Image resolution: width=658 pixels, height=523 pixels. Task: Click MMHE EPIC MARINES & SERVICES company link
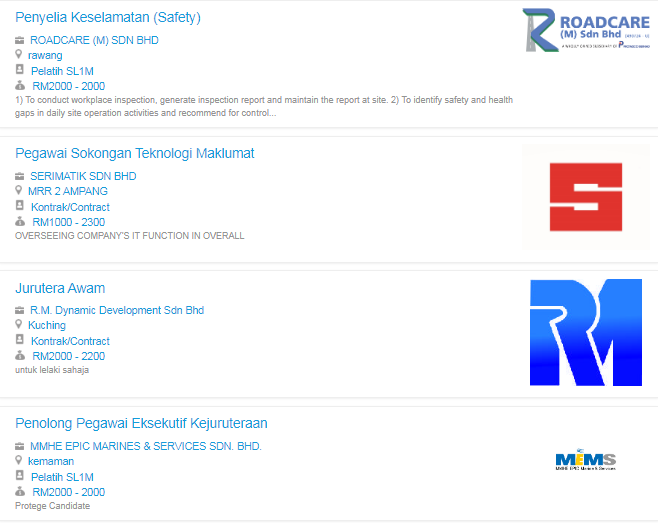[x=146, y=446]
